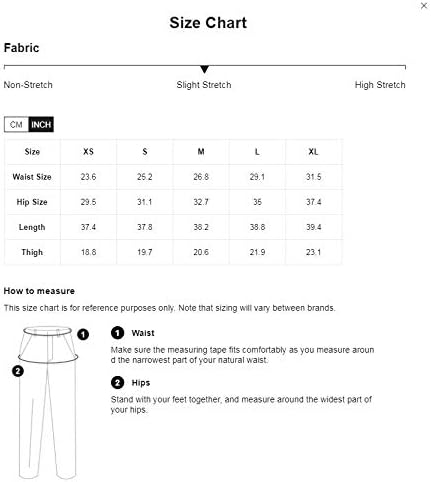This screenshot has width=431, height=482.
Task: Click the Non-Stretch fabric label
Action: pos(28,85)
